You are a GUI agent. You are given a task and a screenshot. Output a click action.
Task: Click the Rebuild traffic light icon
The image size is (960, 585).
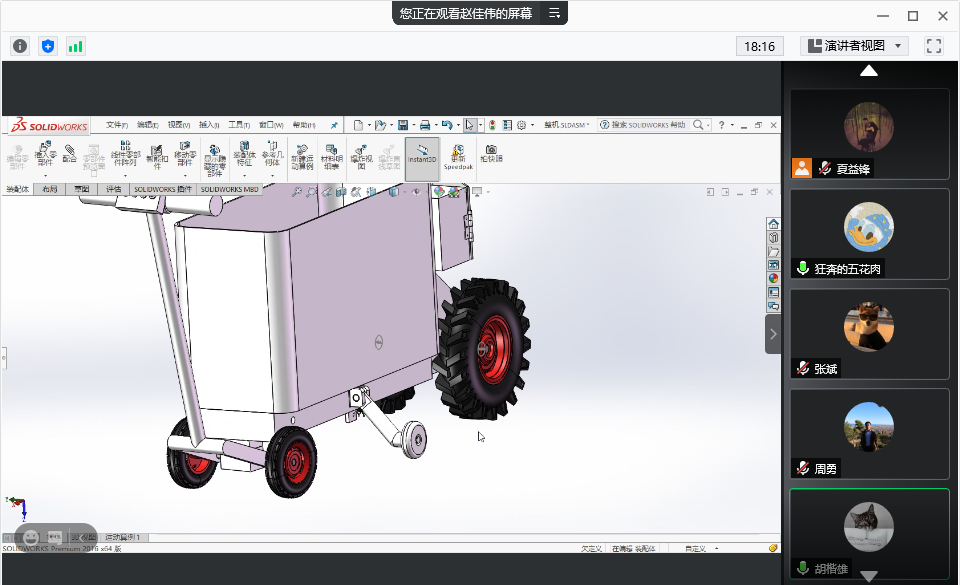[x=492, y=125]
